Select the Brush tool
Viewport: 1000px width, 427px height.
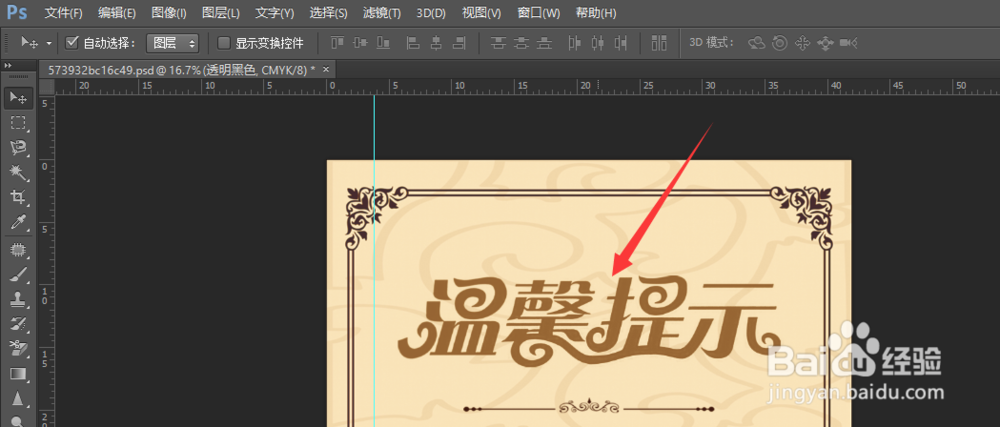click(18, 275)
